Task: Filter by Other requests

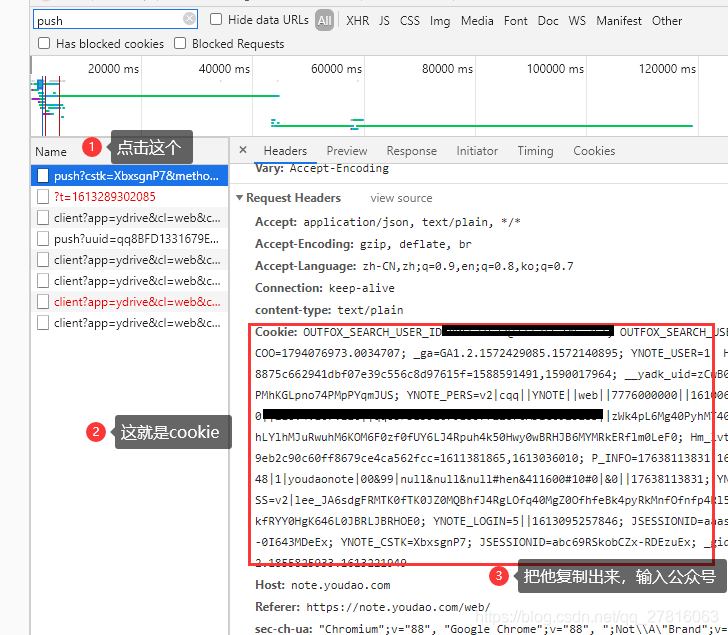Action: [x=667, y=21]
